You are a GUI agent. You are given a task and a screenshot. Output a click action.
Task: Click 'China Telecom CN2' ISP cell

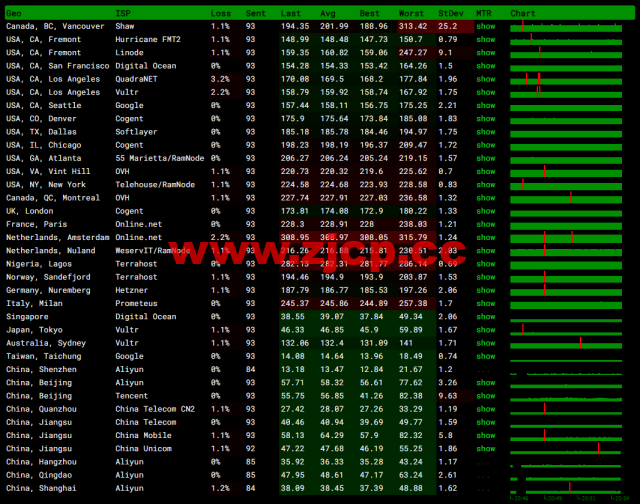[x=155, y=409]
